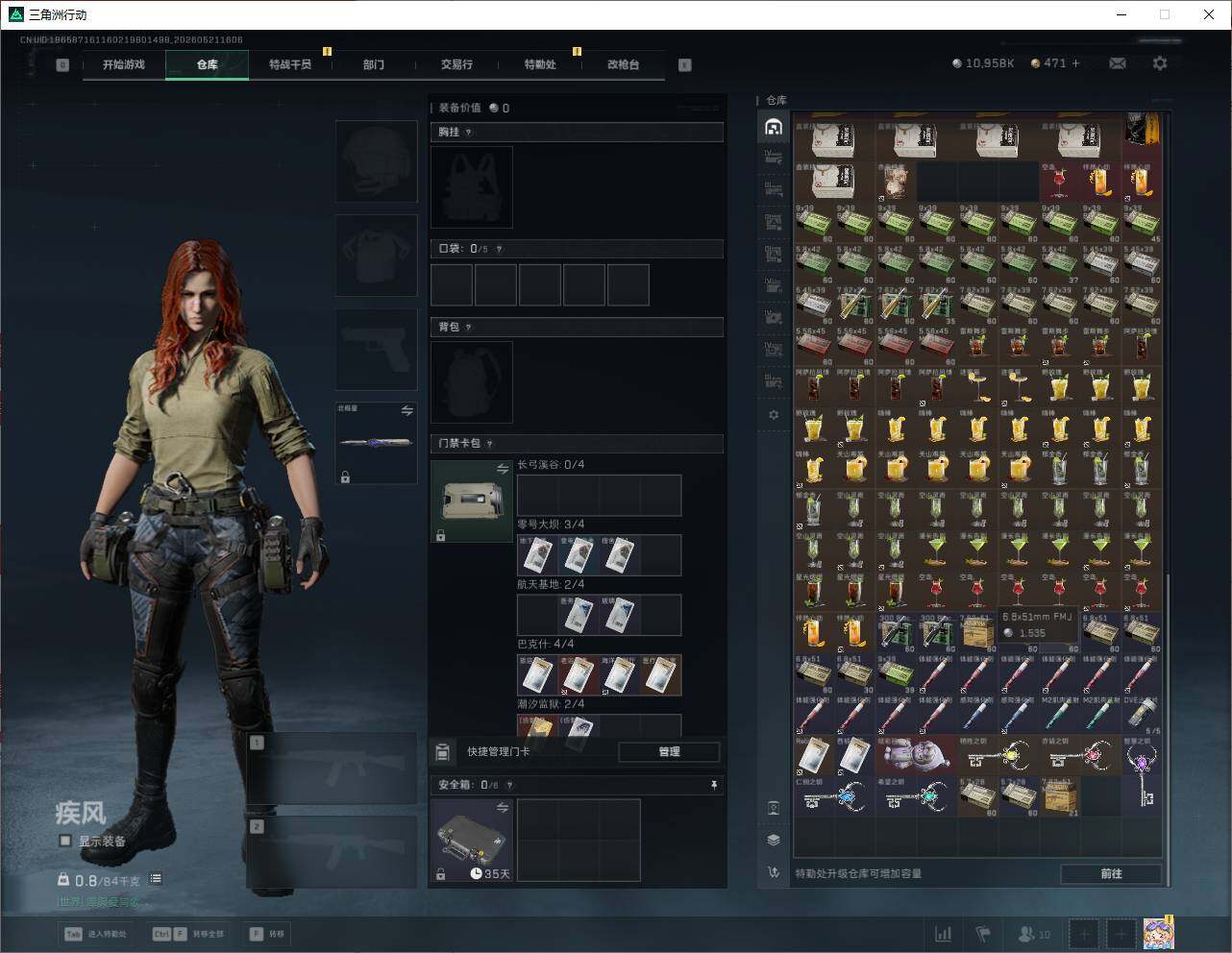This screenshot has height=953, width=1232.
Task: Show help for 安全箱 question mark
Action: (510, 785)
